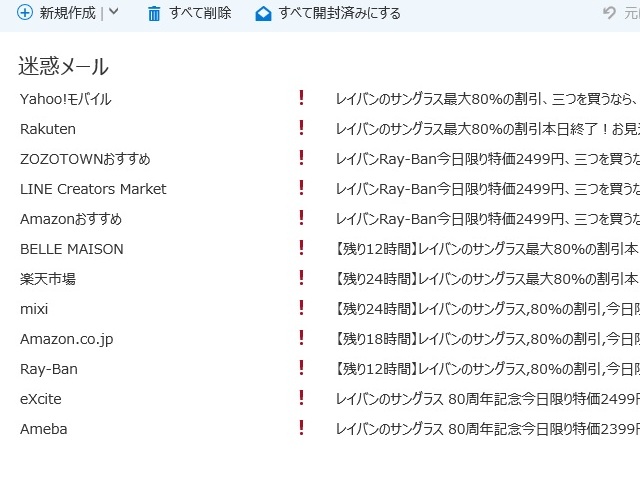Click the red exclamation icon on Amazonおすすめ row
Screen dimensions: 640x480
pyautogui.click(x=301, y=218)
